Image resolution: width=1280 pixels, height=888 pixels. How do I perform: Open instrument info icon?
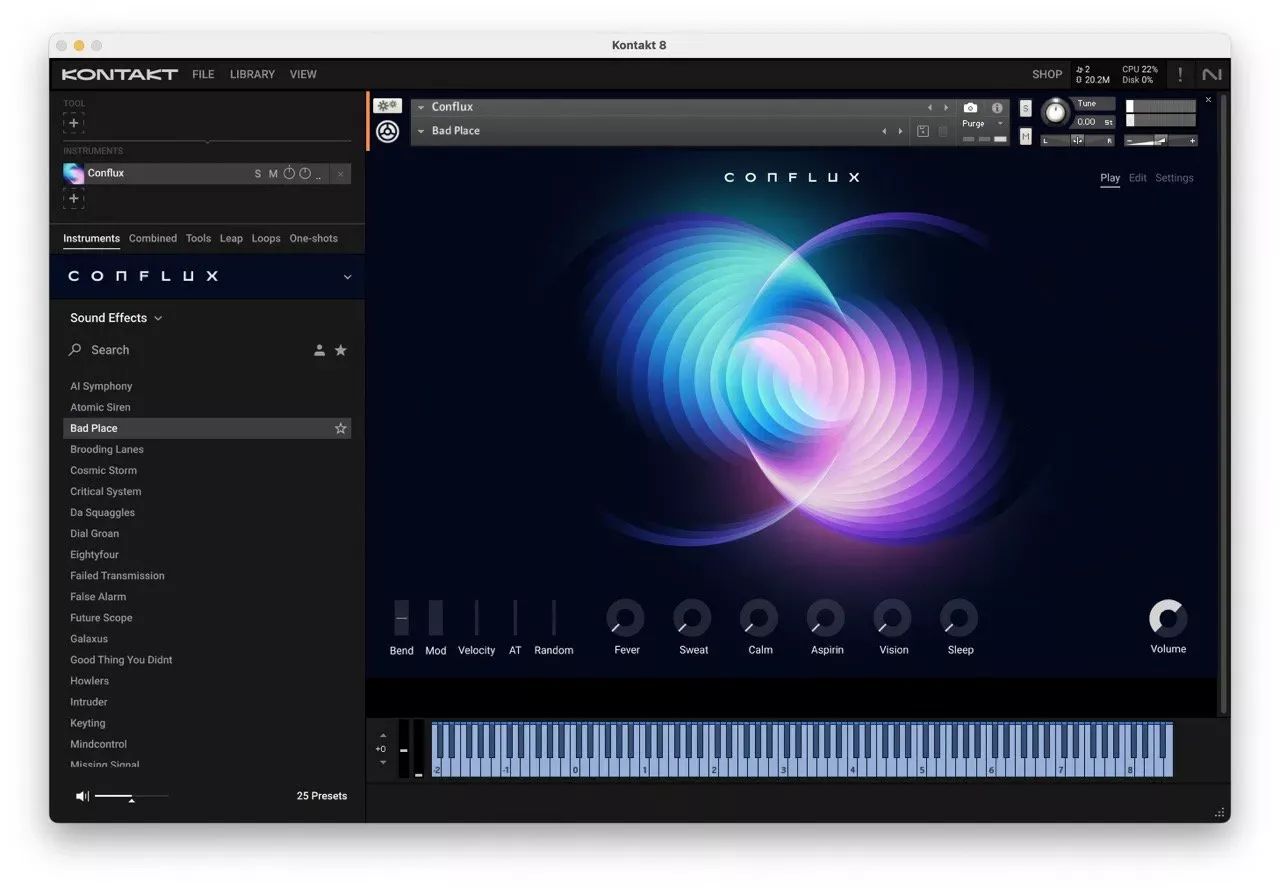click(997, 107)
